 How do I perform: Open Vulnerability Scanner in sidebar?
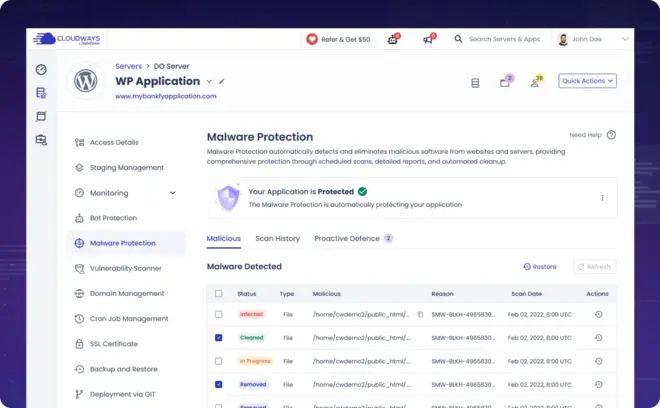click(x=125, y=268)
